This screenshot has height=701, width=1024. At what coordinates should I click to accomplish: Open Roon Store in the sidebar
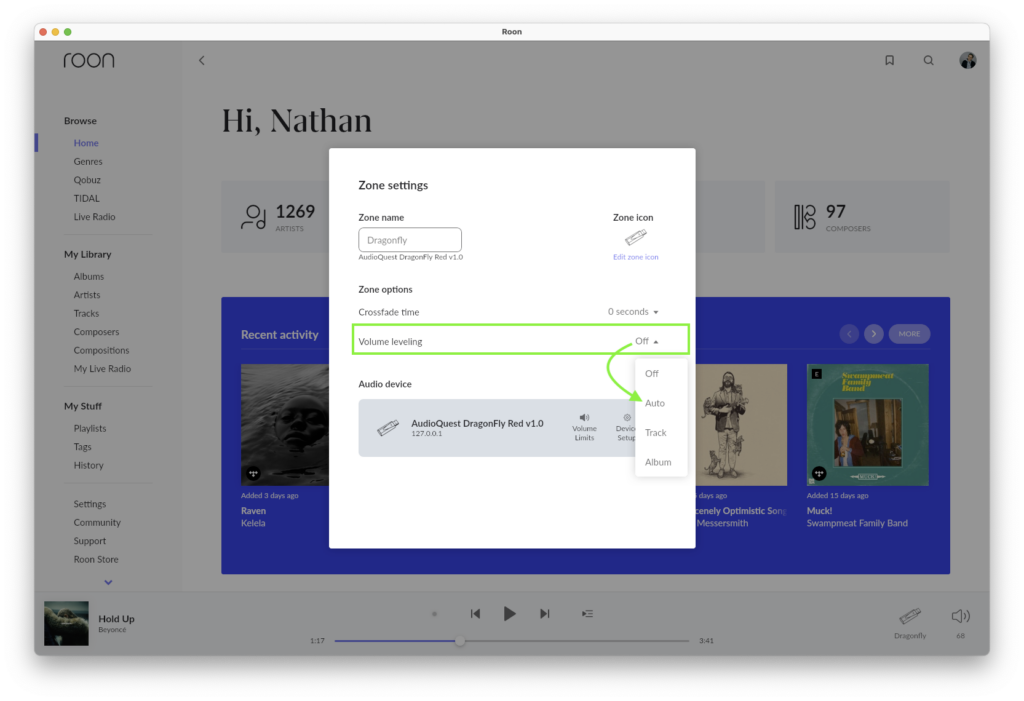pyautogui.click(x=96, y=559)
